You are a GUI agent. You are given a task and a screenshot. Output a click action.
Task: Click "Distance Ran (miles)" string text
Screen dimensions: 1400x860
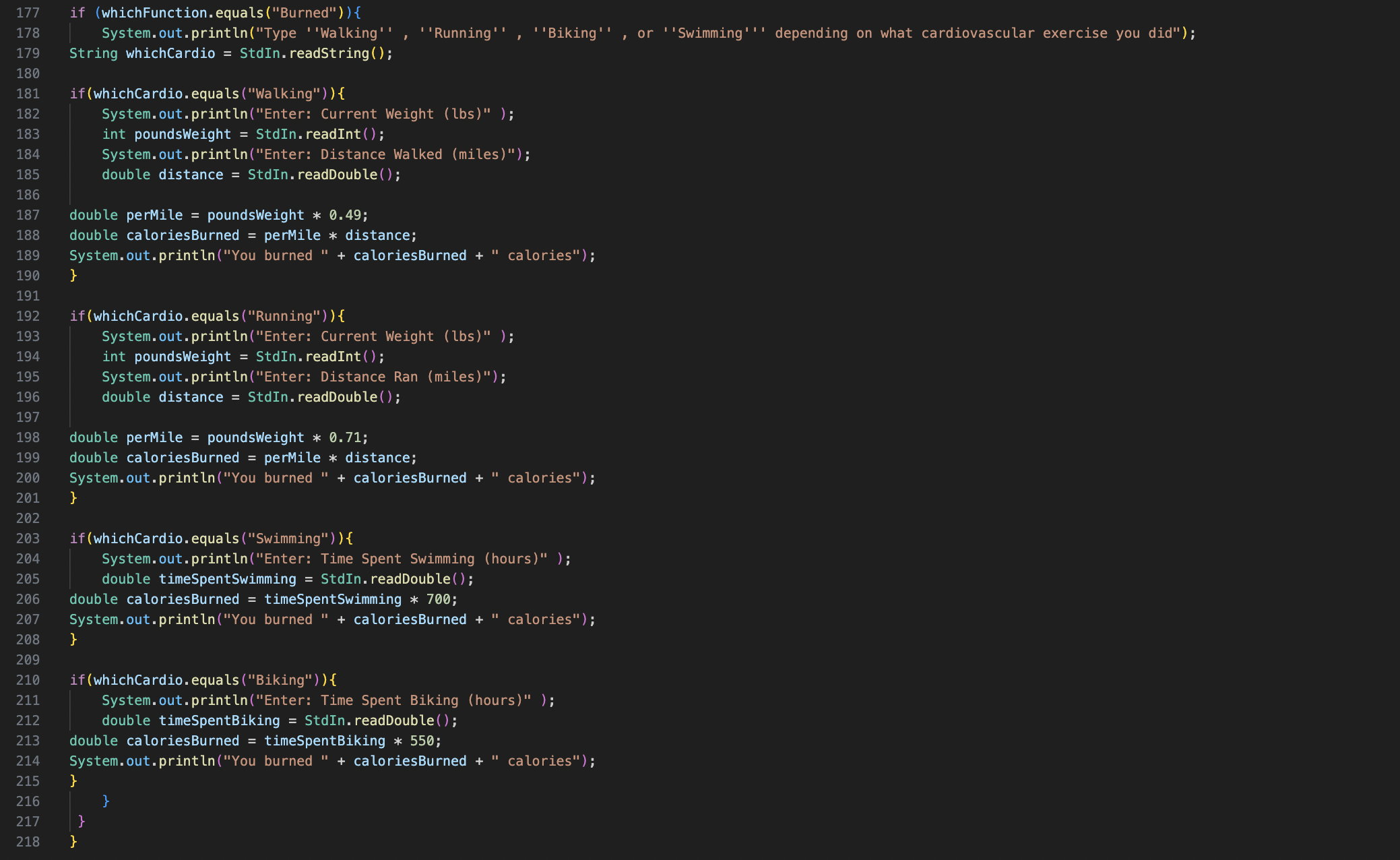[x=401, y=377]
